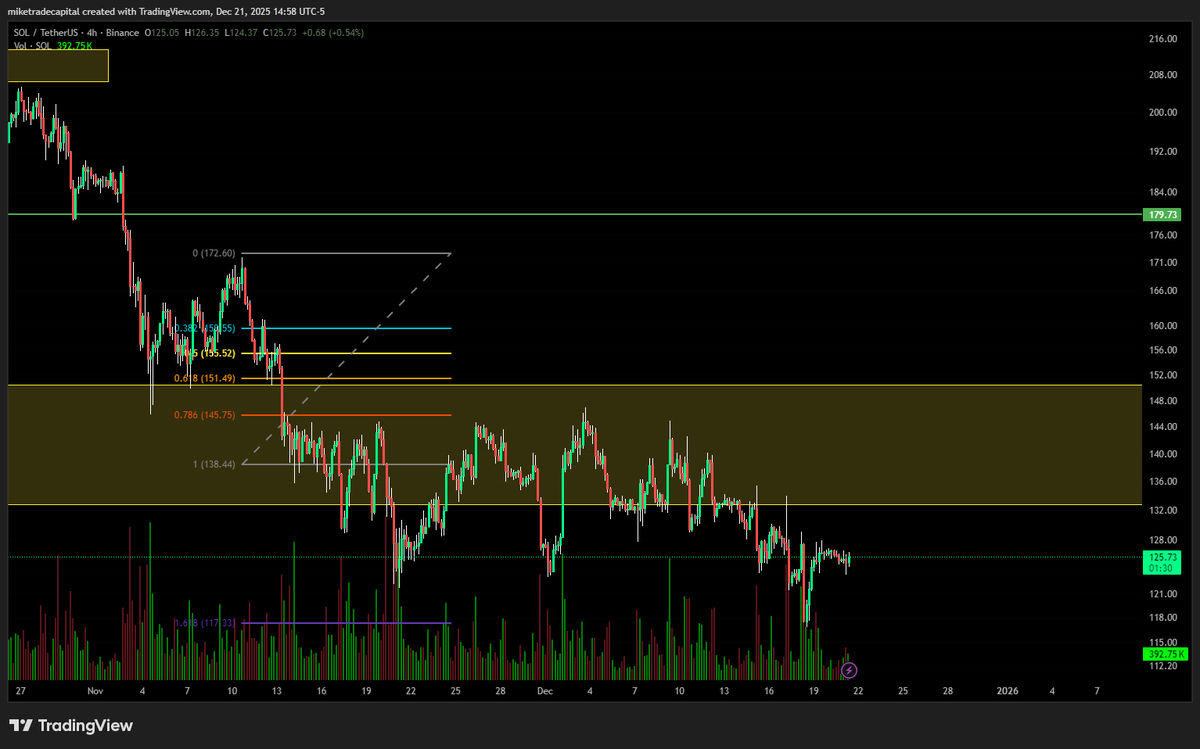Screen dimensions: 1200x749
Task: Click the 2026 label on the time axis
Action: point(1007,691)
